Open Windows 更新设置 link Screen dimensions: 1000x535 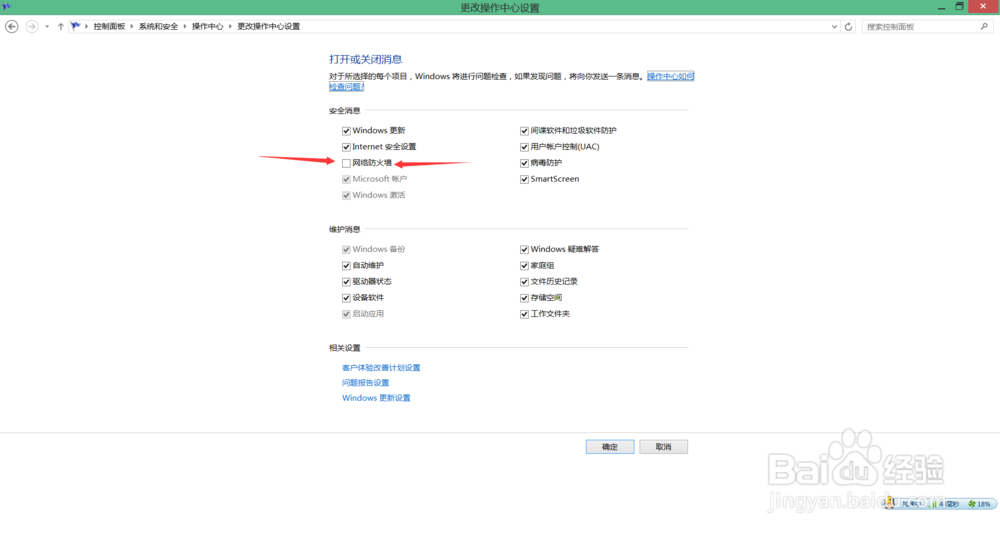click(x=376, y=398)
